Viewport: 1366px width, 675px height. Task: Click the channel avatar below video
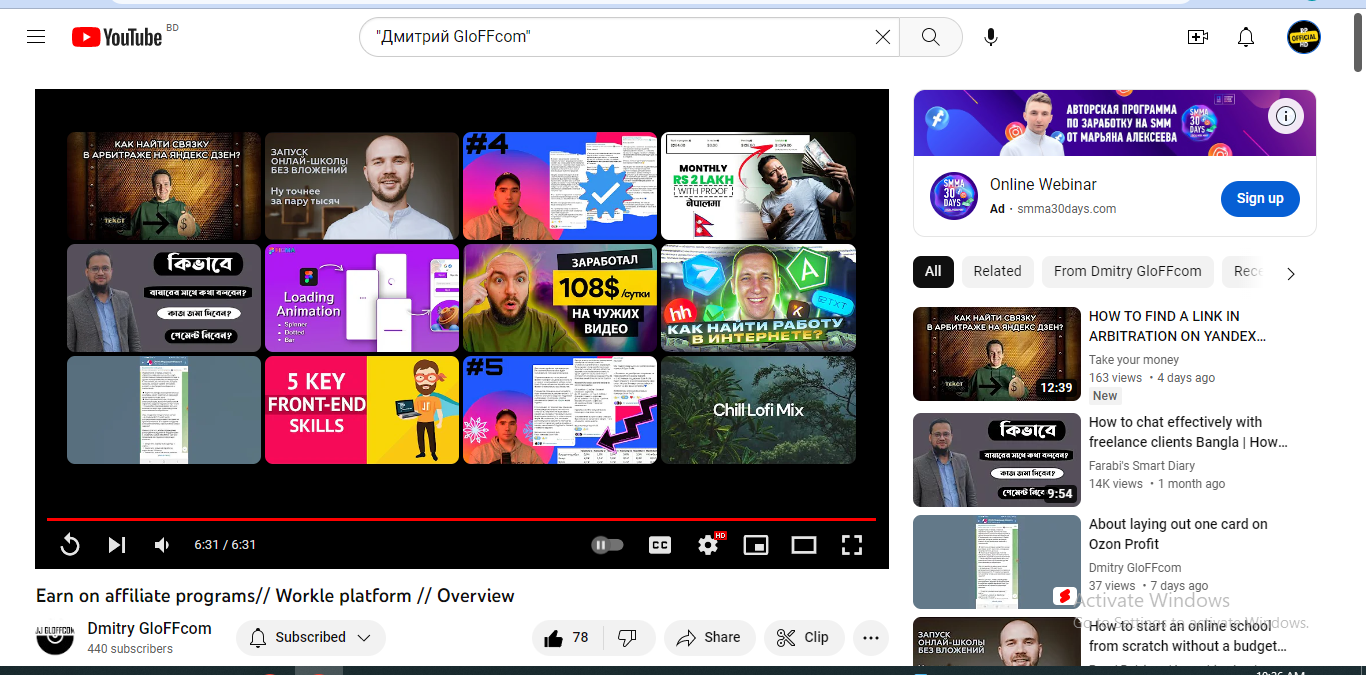(x=55, y=638)
